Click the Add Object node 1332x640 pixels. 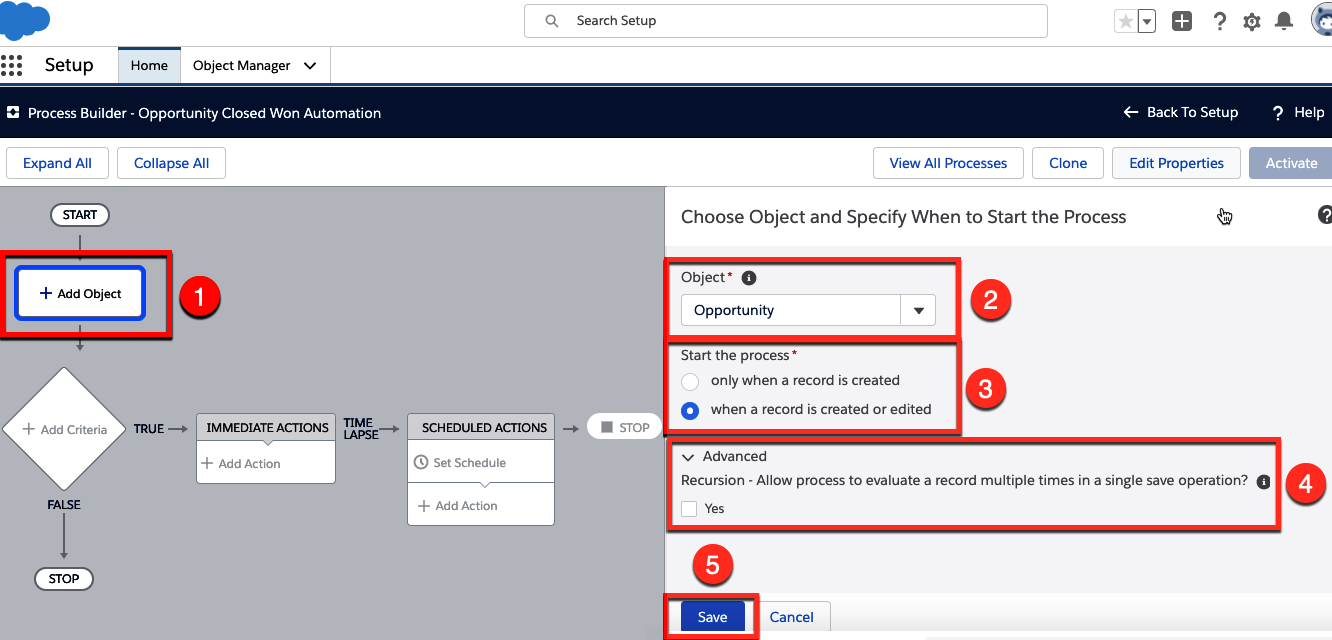(x=80, y=293)
